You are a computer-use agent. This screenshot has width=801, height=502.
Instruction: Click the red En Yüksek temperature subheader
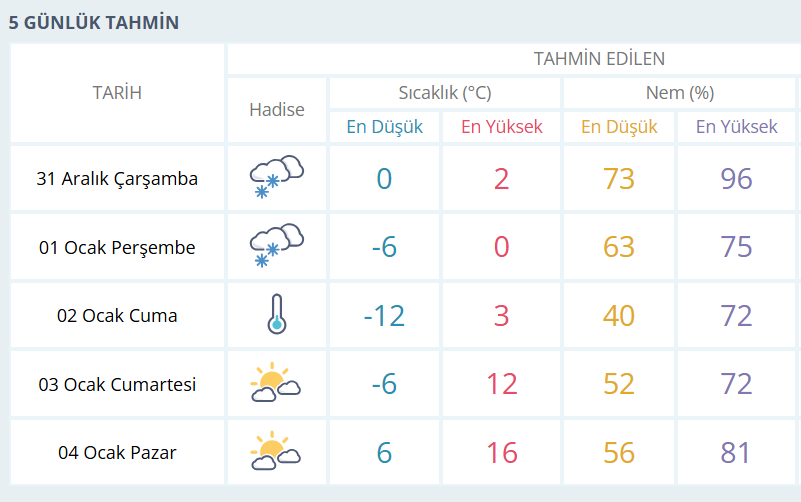pyautogui.click(x=502, y=127)
